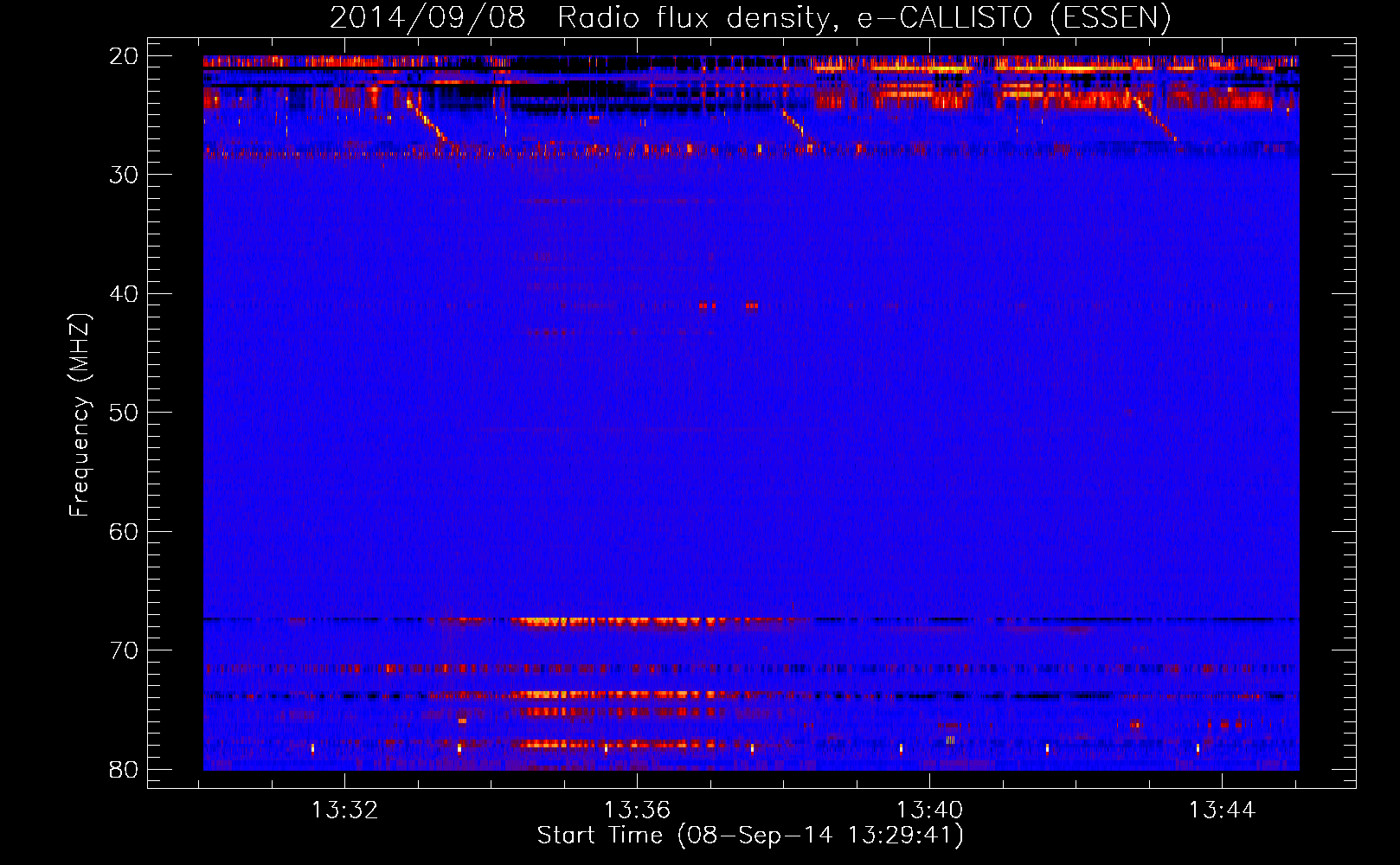The width and height of the screenshot is (1400, 865).
Task: Select the 13:32 time tick label
Action: 344,811
